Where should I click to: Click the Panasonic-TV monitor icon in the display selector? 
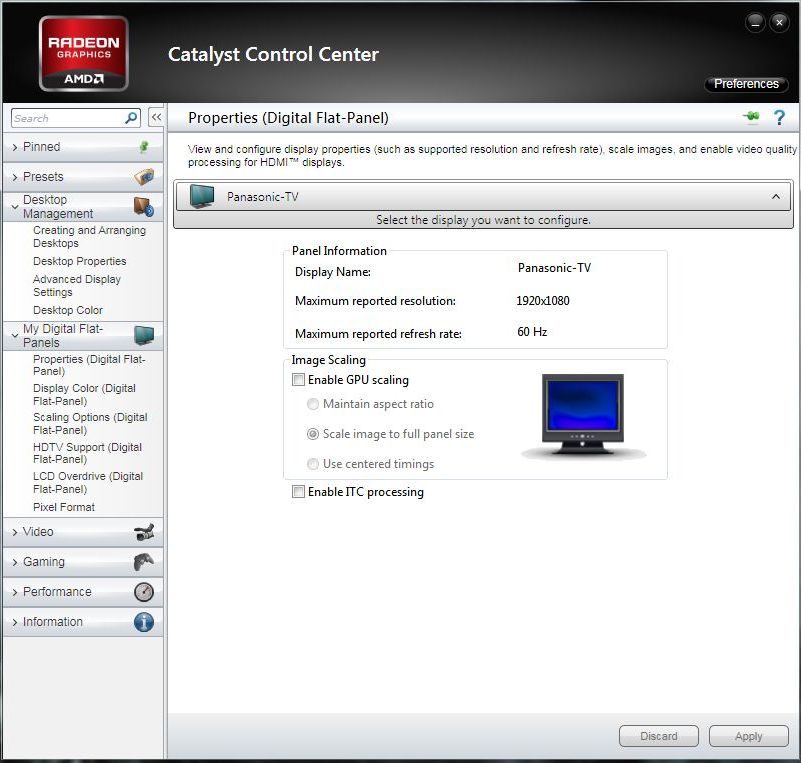[202, 196]
